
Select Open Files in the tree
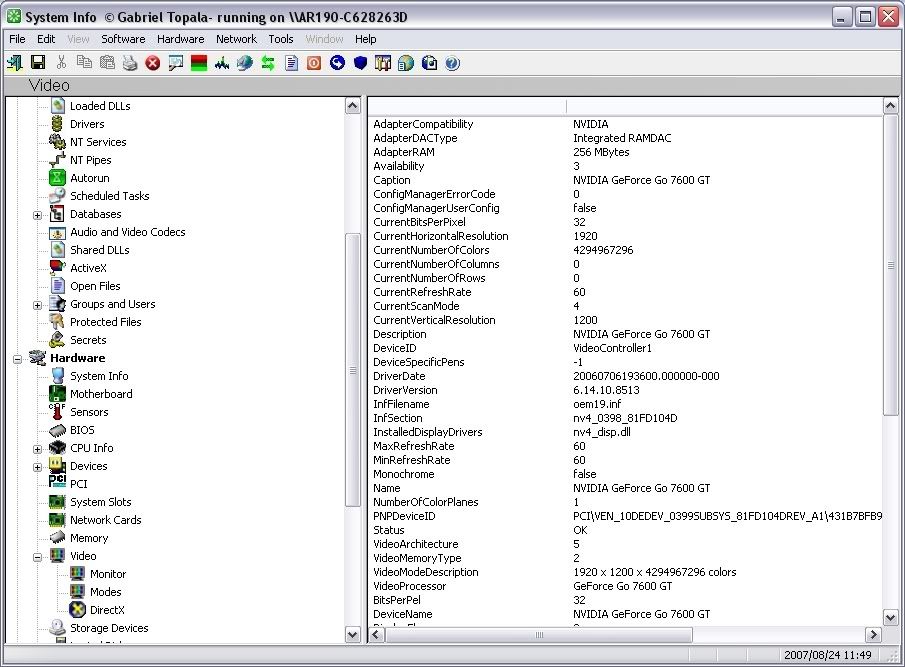click(x=95, y=286)
